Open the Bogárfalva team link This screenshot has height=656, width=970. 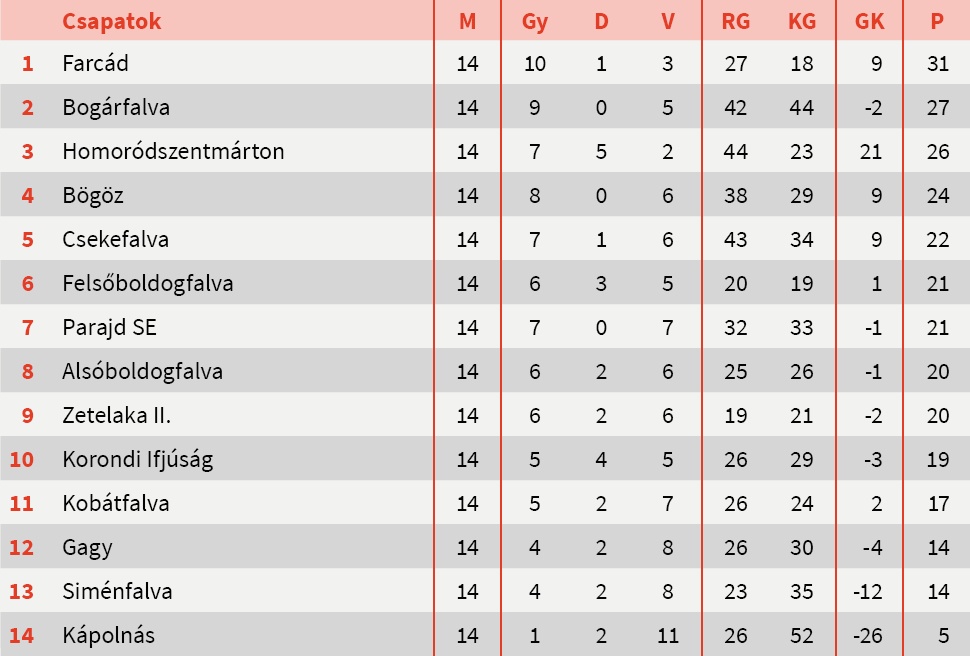tap(116, 108)
